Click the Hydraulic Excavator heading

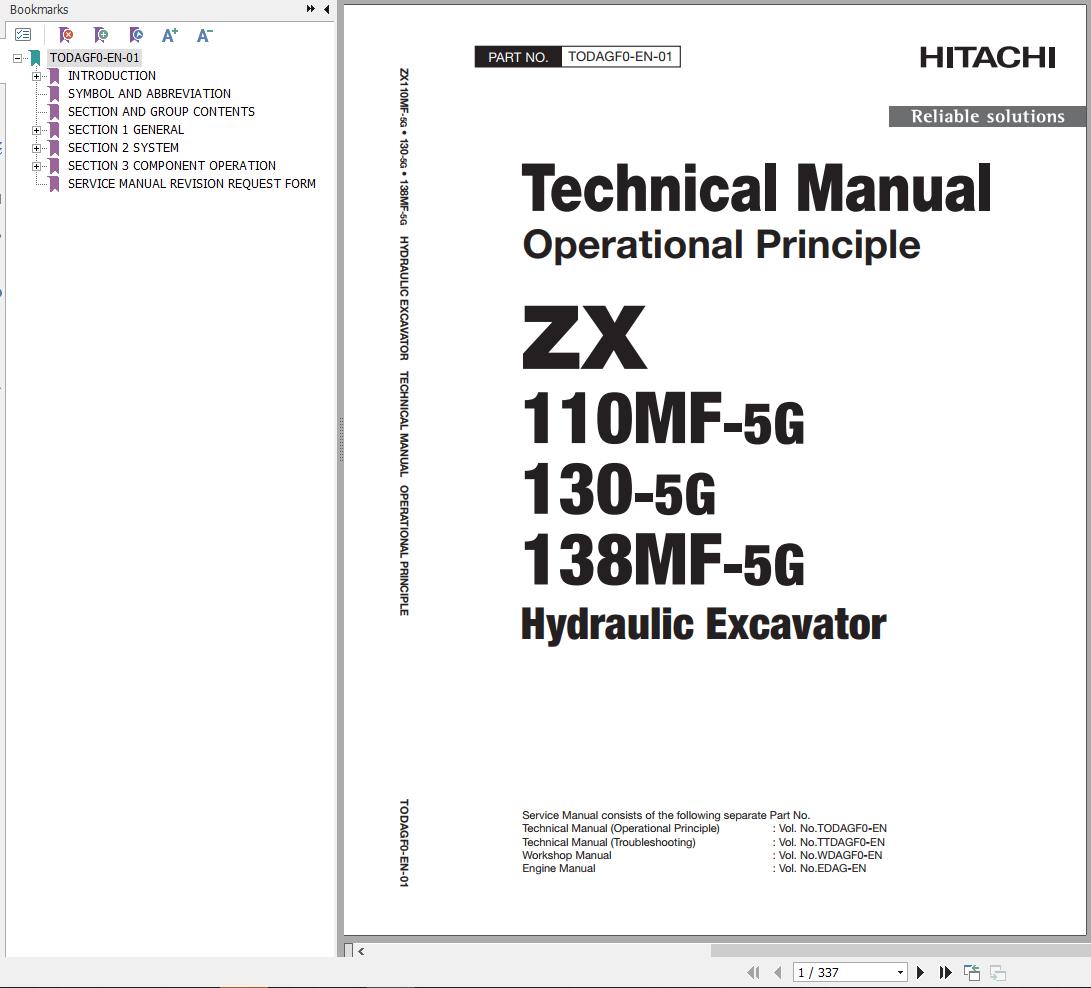703,624
